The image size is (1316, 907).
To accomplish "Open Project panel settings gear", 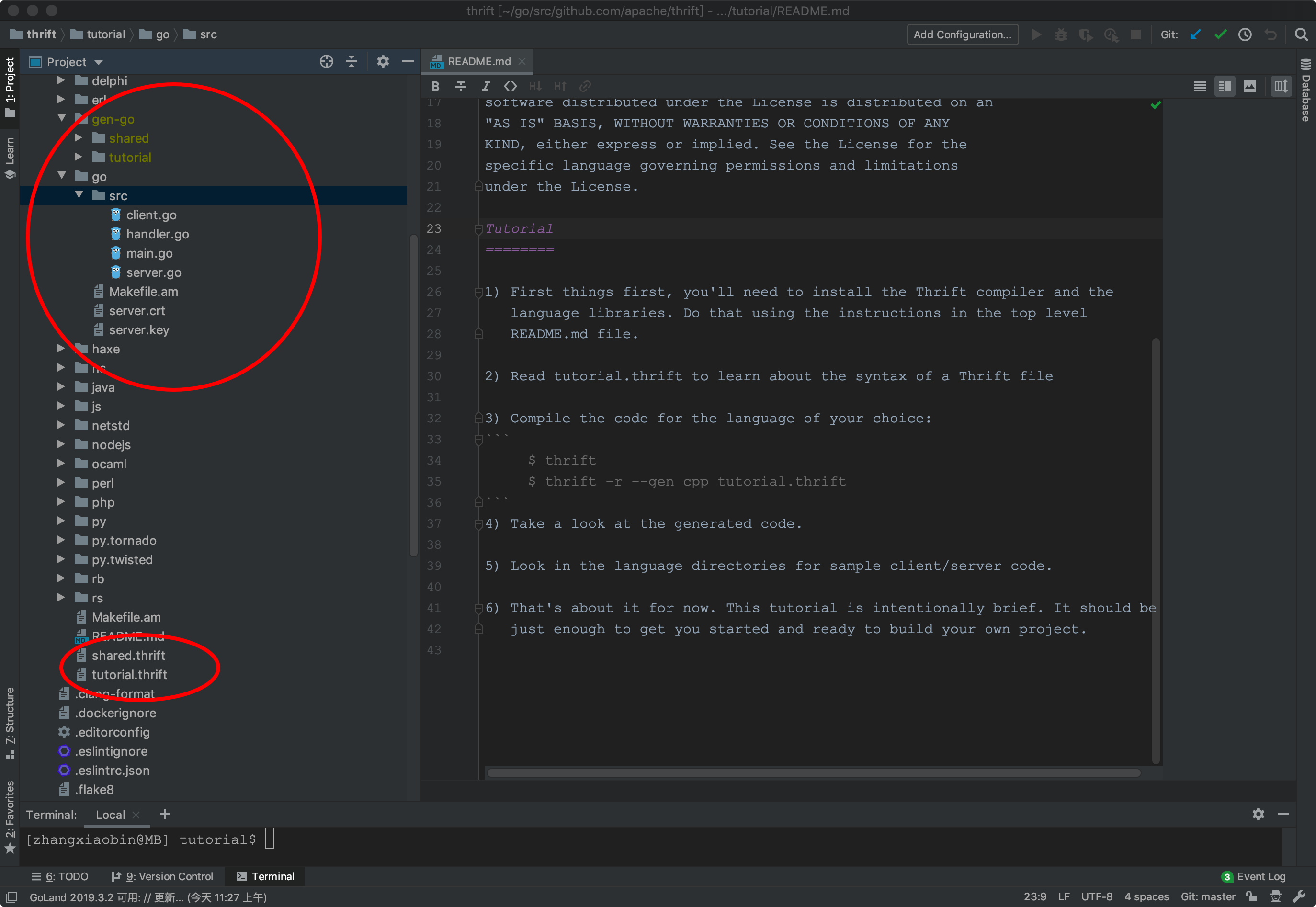I will point(383,61).
